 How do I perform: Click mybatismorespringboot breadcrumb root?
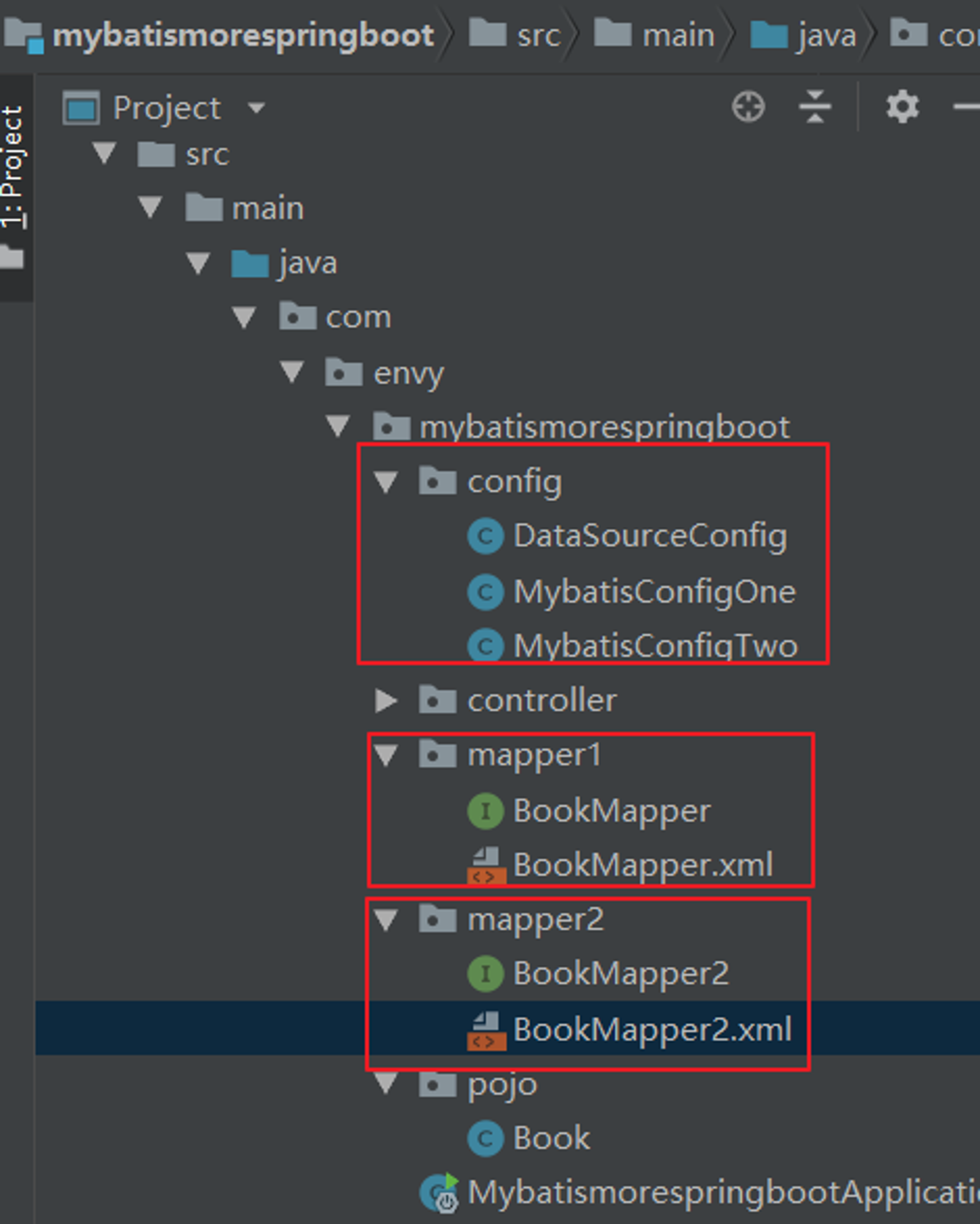tap(243, 35)
